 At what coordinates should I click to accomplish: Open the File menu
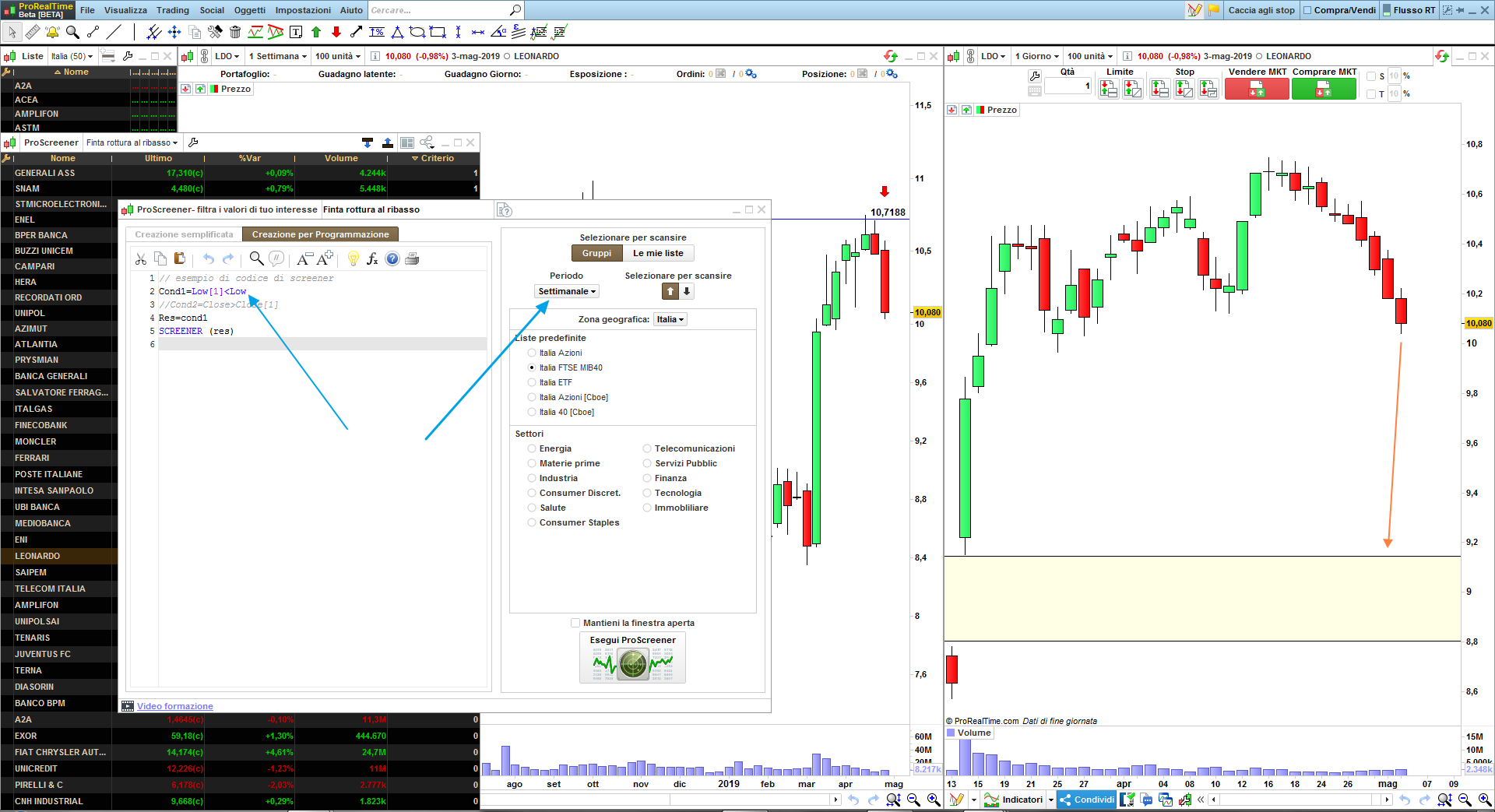click(x=87, y=10)
